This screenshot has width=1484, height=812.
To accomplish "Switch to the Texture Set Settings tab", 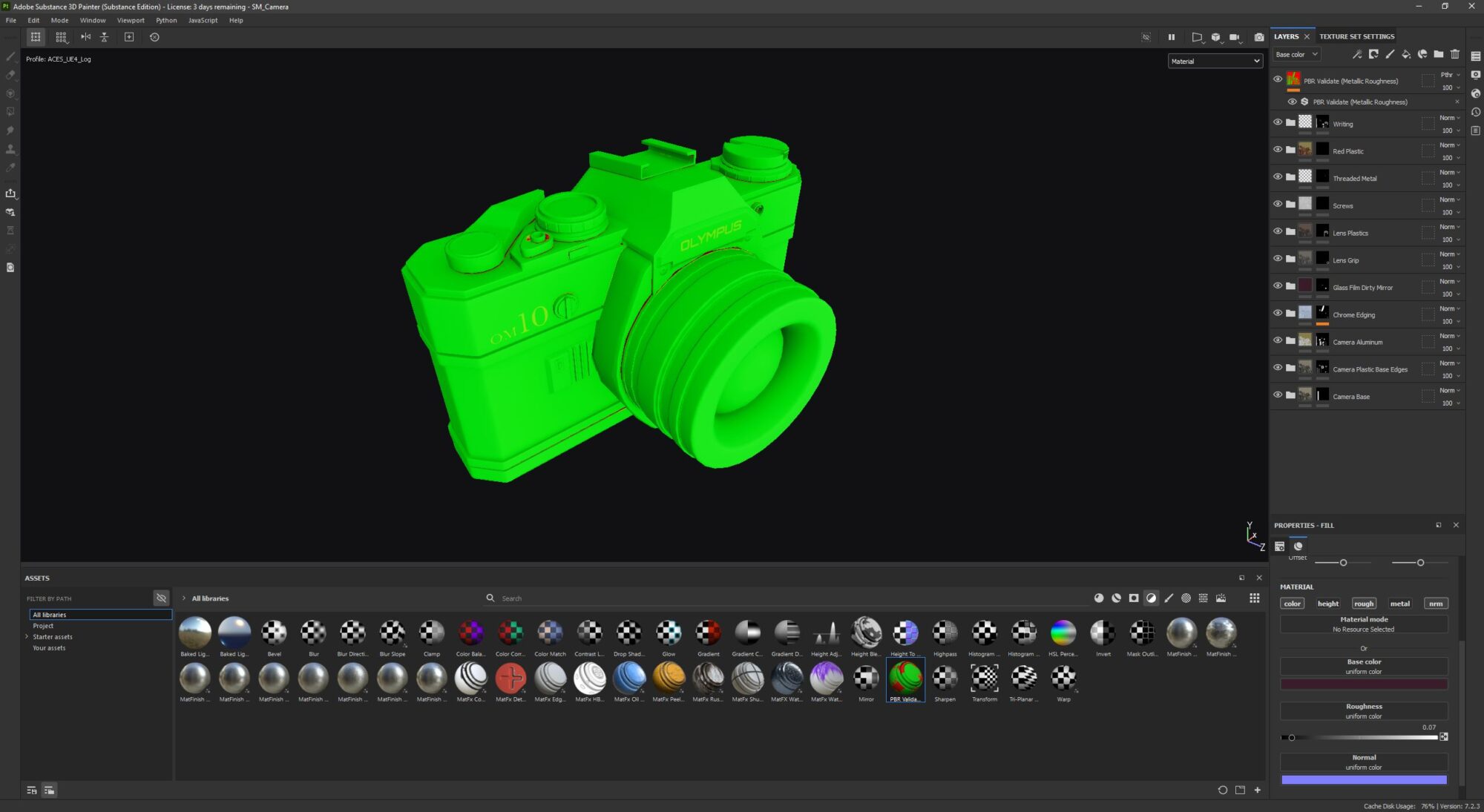I will point(1356,36).
